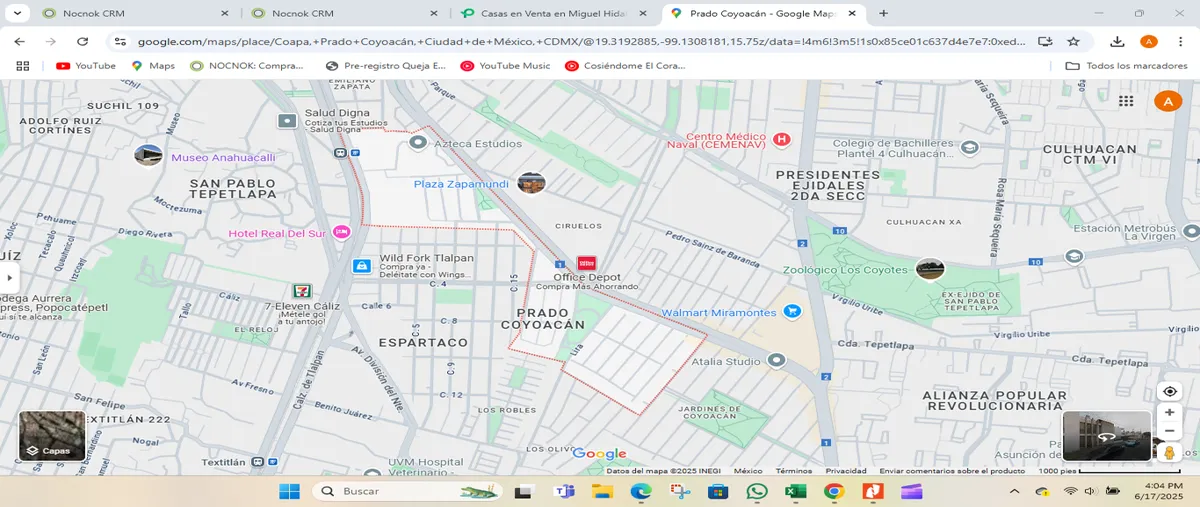Screen dimensions: 1200x507
Task: Click the Office Depot store pin
Action: (587, 263)
